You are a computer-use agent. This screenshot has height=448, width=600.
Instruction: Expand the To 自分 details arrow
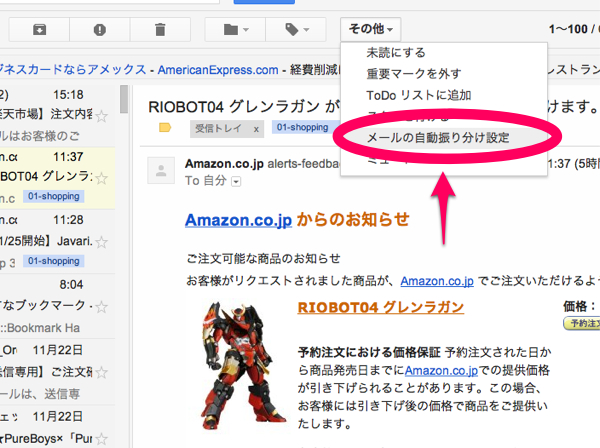tap(236, 182)
